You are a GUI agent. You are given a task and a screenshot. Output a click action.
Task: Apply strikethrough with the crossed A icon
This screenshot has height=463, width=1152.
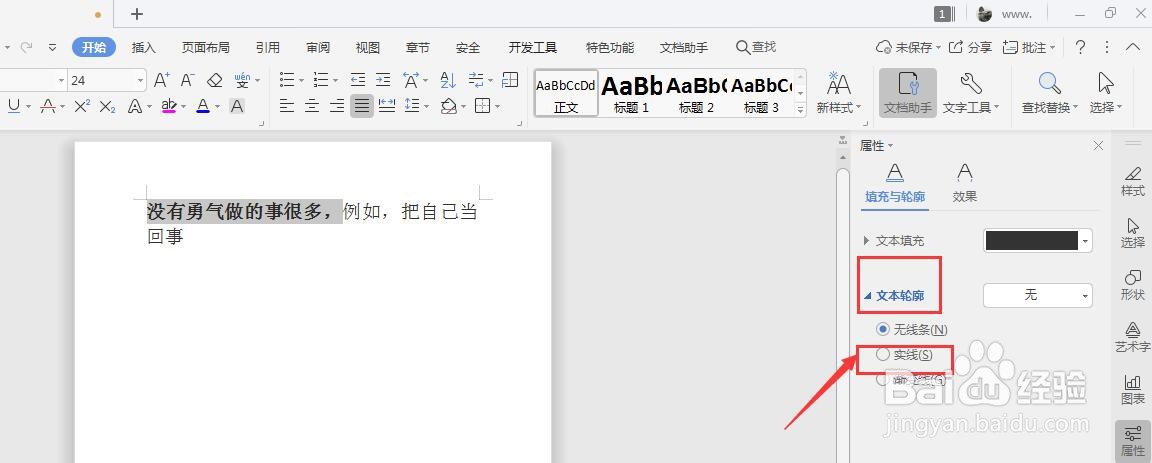pos(48,107)
